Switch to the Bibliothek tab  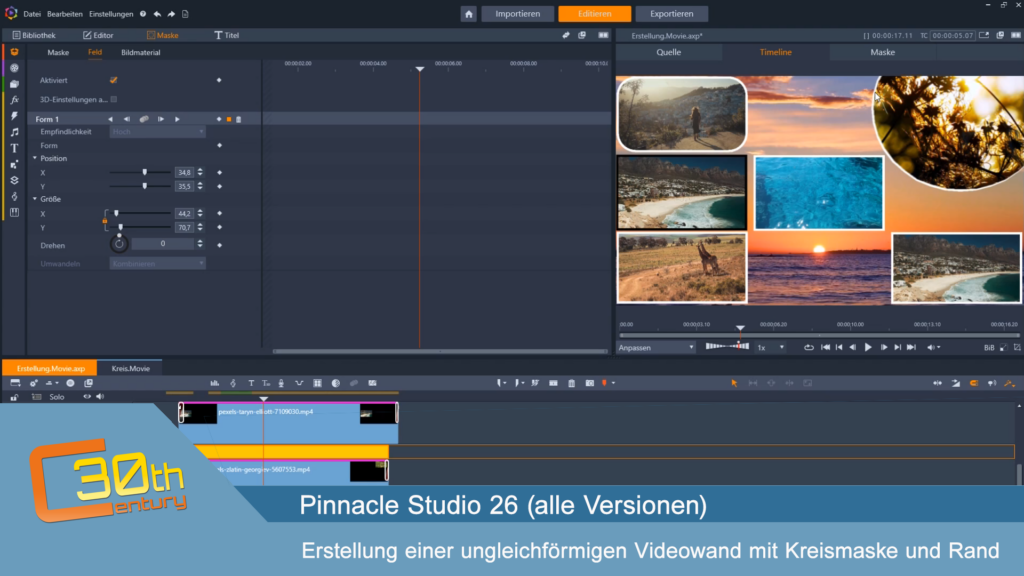(x=34, y=35)
